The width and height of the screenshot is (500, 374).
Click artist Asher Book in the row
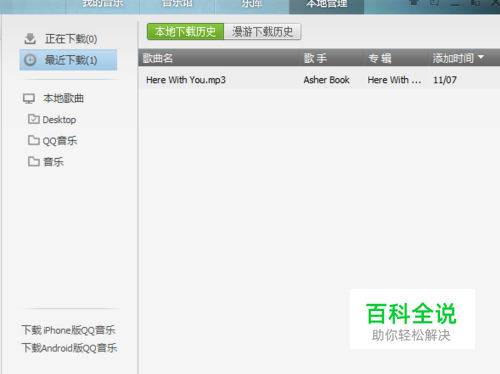326,80
